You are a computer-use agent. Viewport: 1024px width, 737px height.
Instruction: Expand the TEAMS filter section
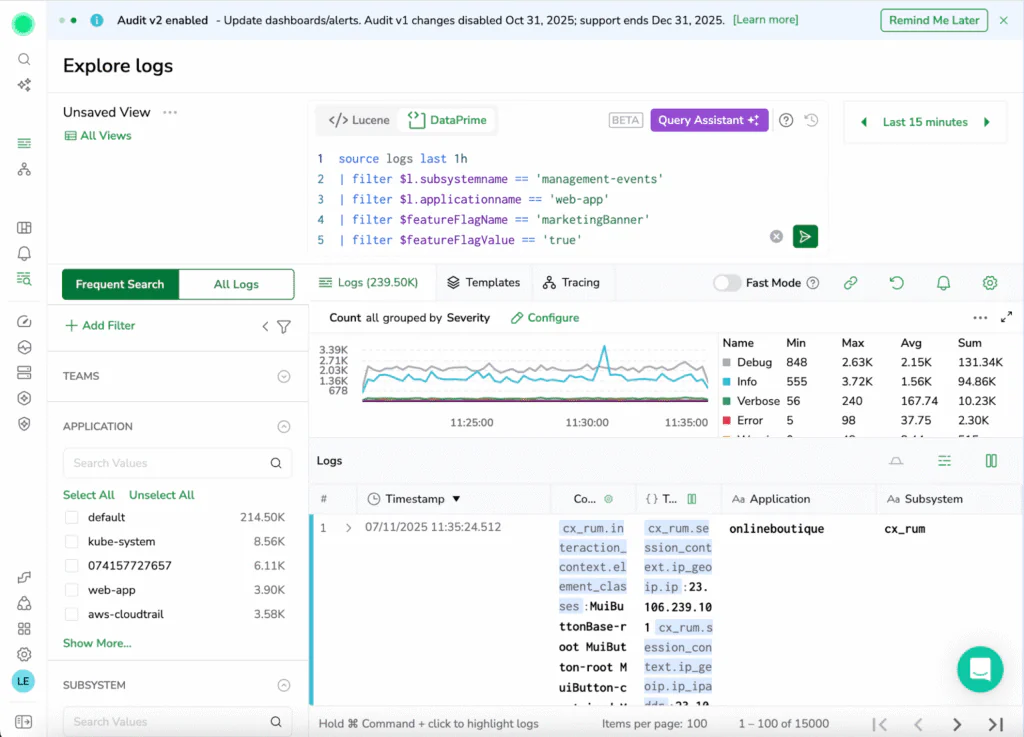[x=283, y=377]
